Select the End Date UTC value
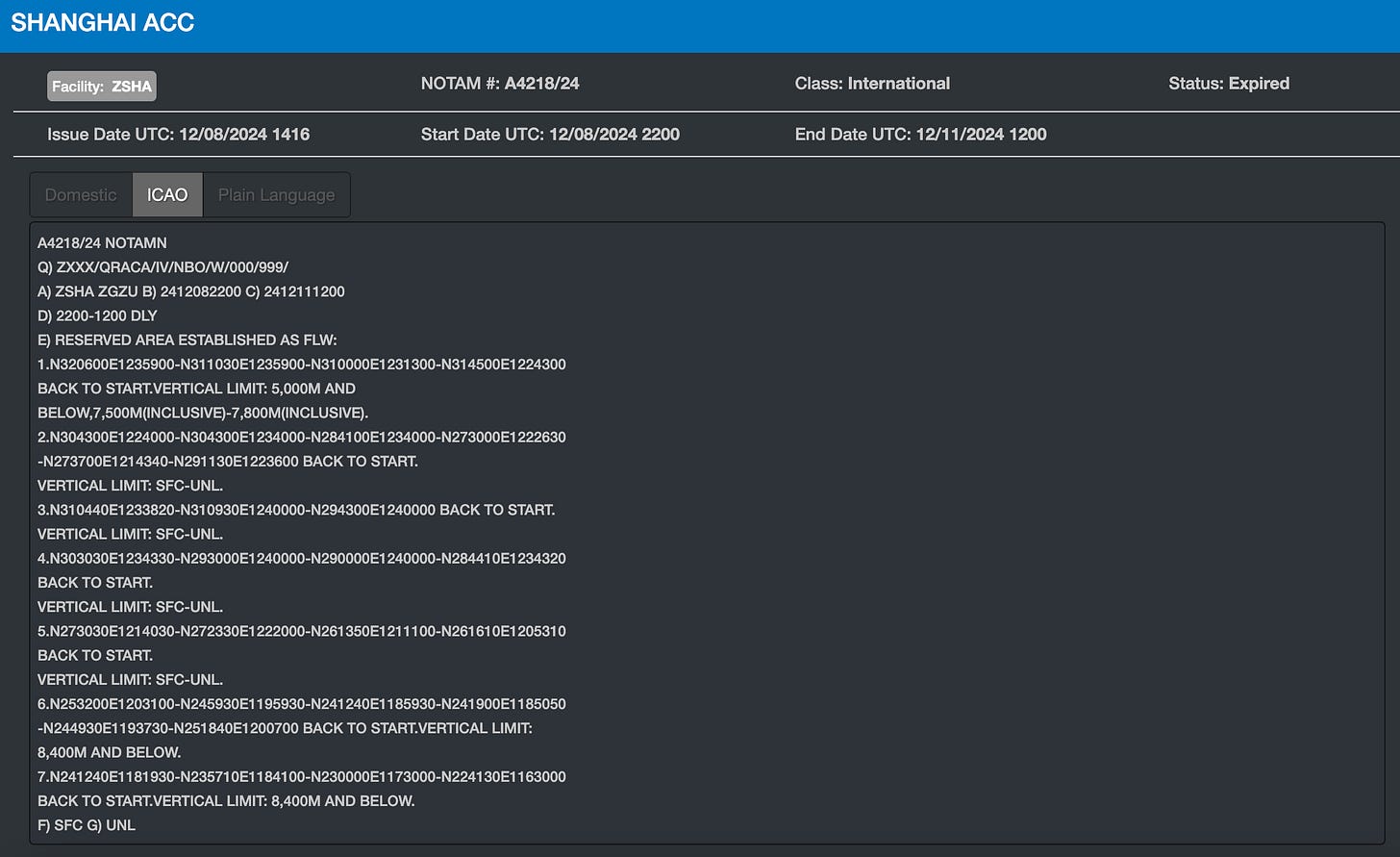Viewport: 1400px width, 857px height. click(x=982, y=135)
